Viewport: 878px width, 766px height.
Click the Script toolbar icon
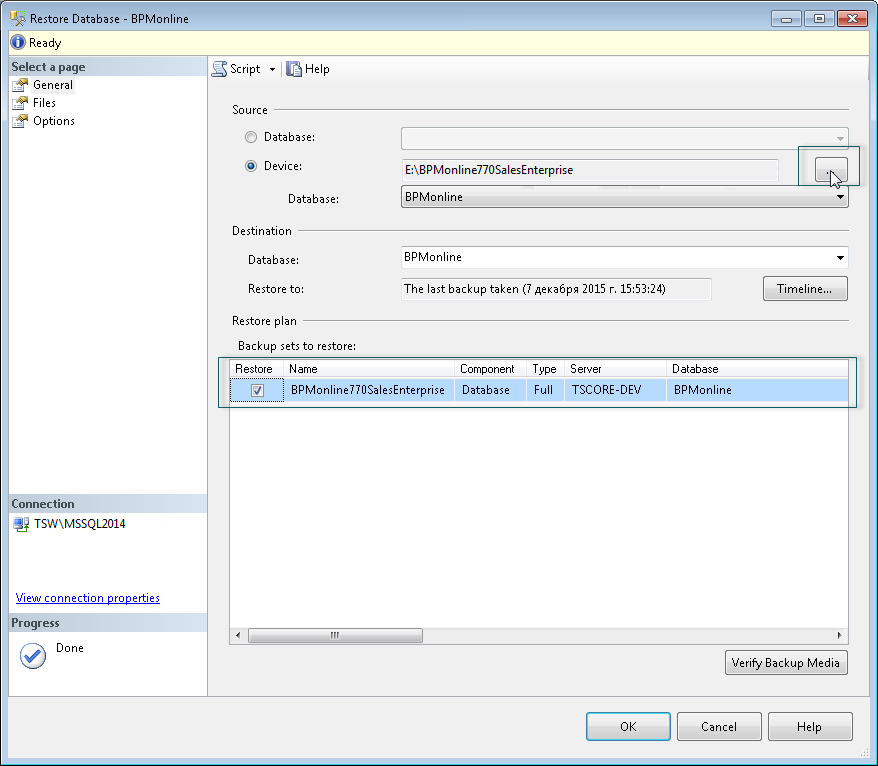[x=220, y=69]
